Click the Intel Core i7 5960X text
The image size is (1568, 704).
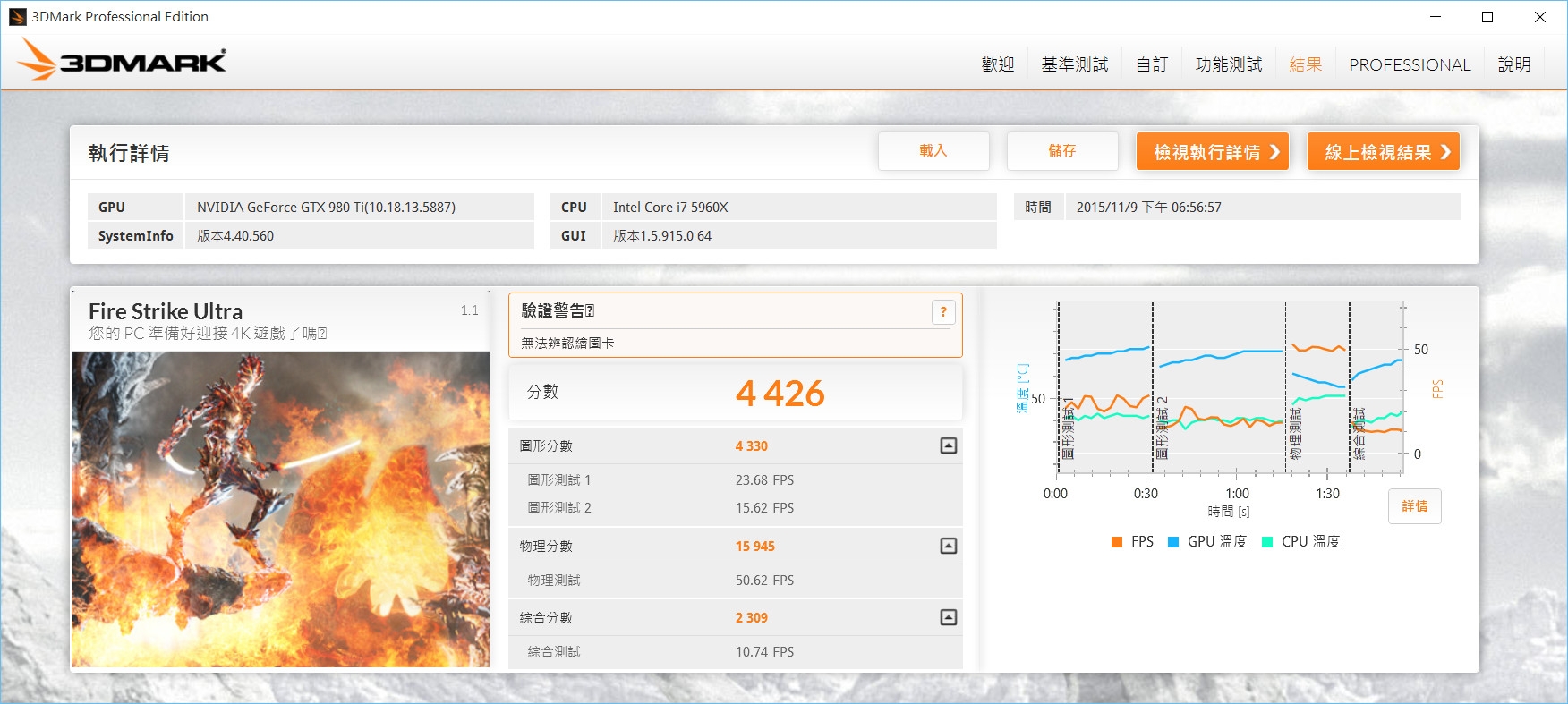(x=670, y=207)
